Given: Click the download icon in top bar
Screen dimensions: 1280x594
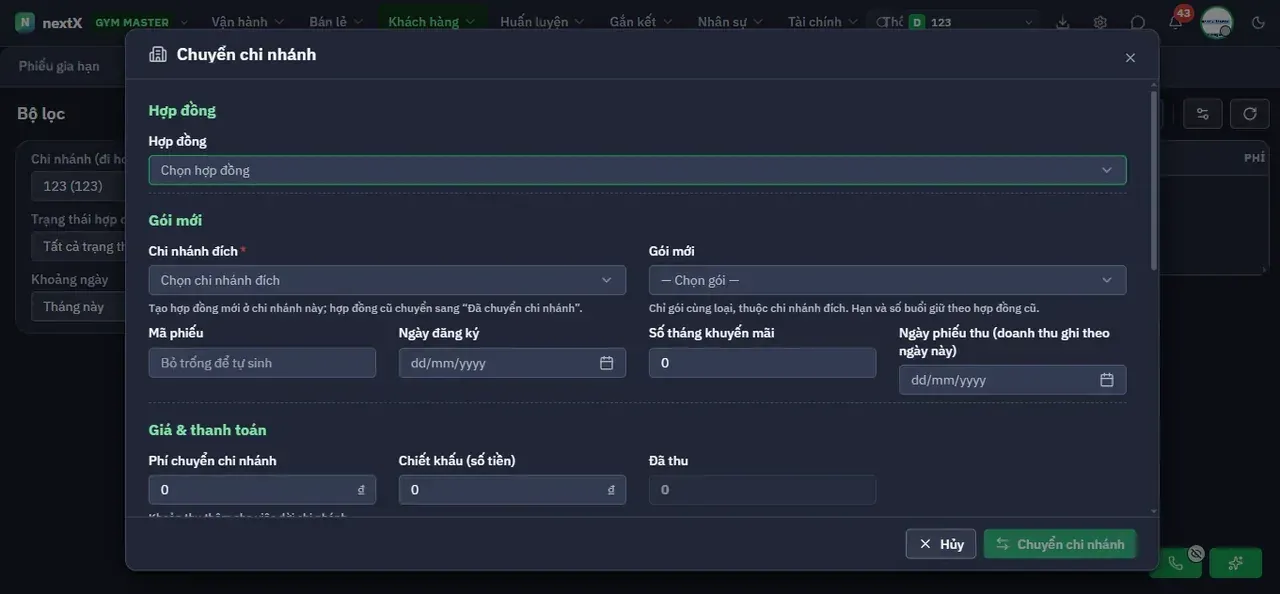Looking at the screenshot, I should (1063, 22).
